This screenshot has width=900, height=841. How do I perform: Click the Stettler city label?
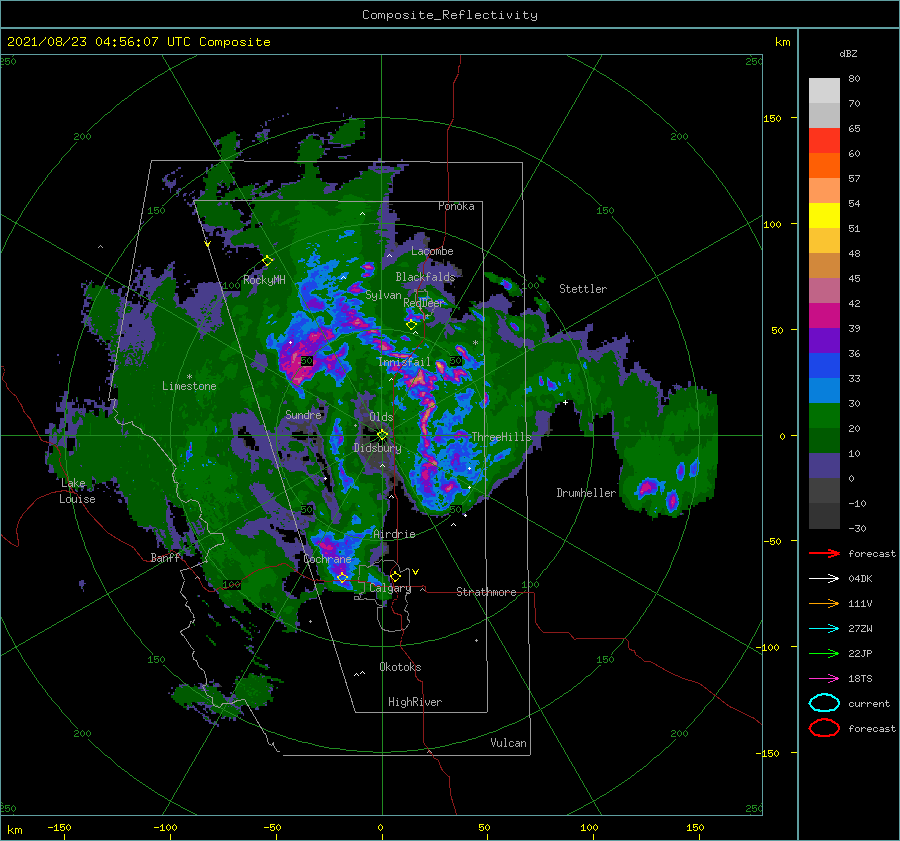tap(583, 289)
